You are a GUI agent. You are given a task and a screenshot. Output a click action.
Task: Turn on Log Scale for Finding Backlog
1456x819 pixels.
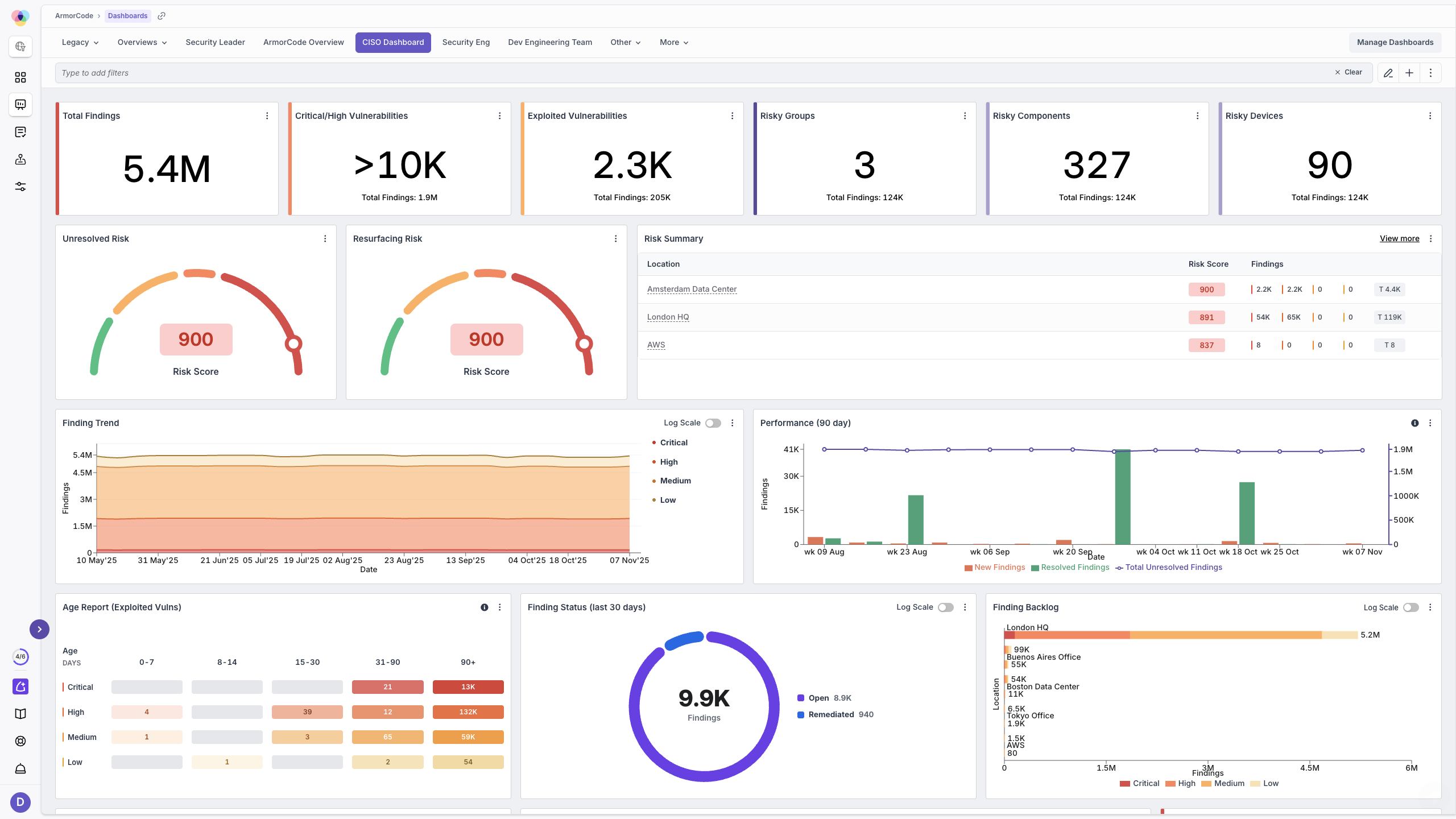[1410, 607]
